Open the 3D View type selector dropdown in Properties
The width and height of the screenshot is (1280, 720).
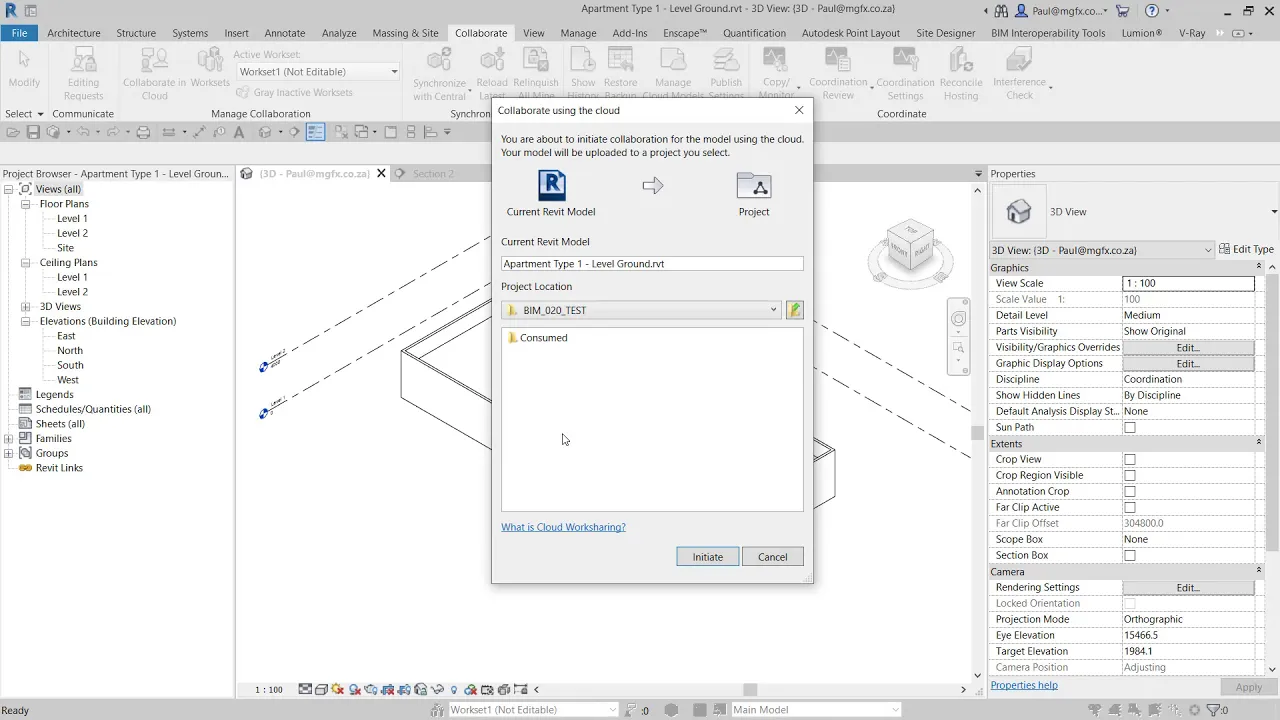tap(1101, 250)
